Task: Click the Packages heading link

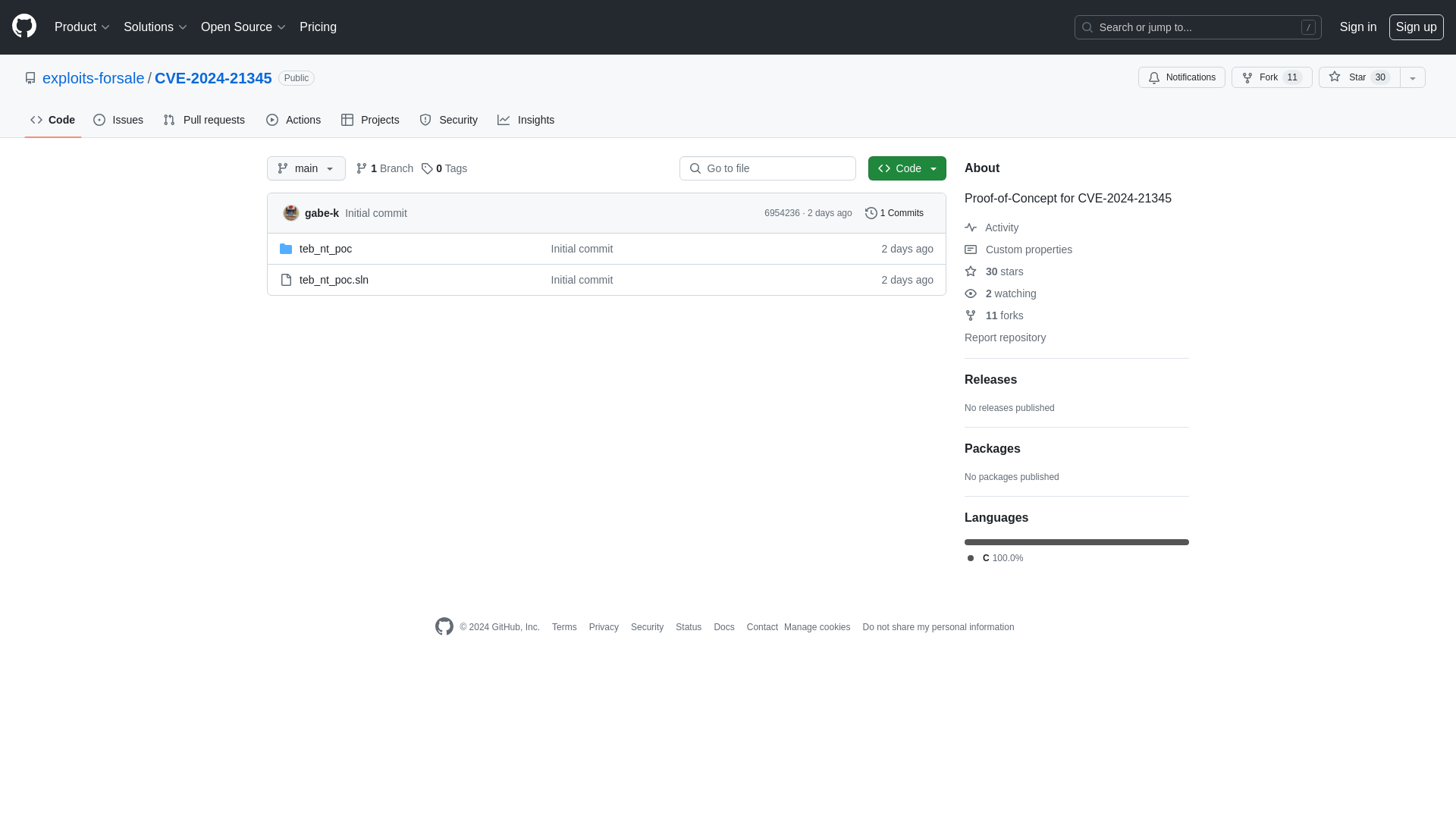Action: [993, 449]
